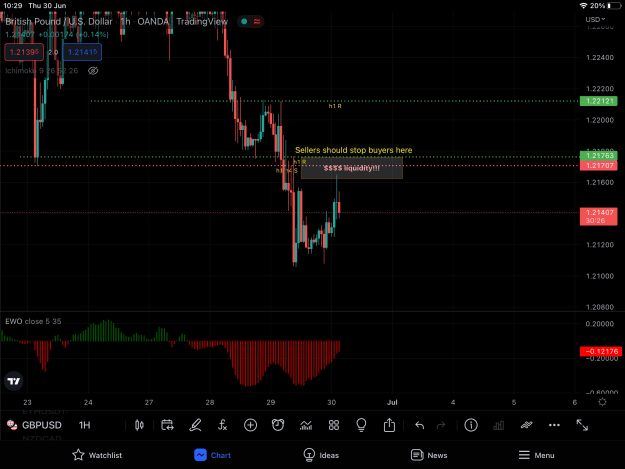Open the Menu tab
This screenshot has width=625, height=469.
537,455
